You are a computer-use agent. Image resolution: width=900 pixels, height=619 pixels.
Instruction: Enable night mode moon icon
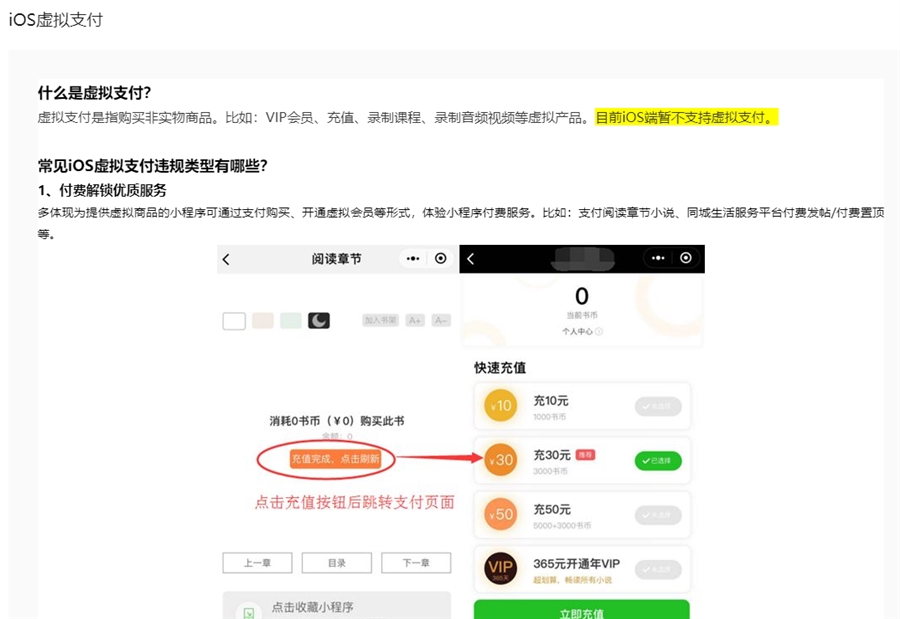[x=319, y=320]
